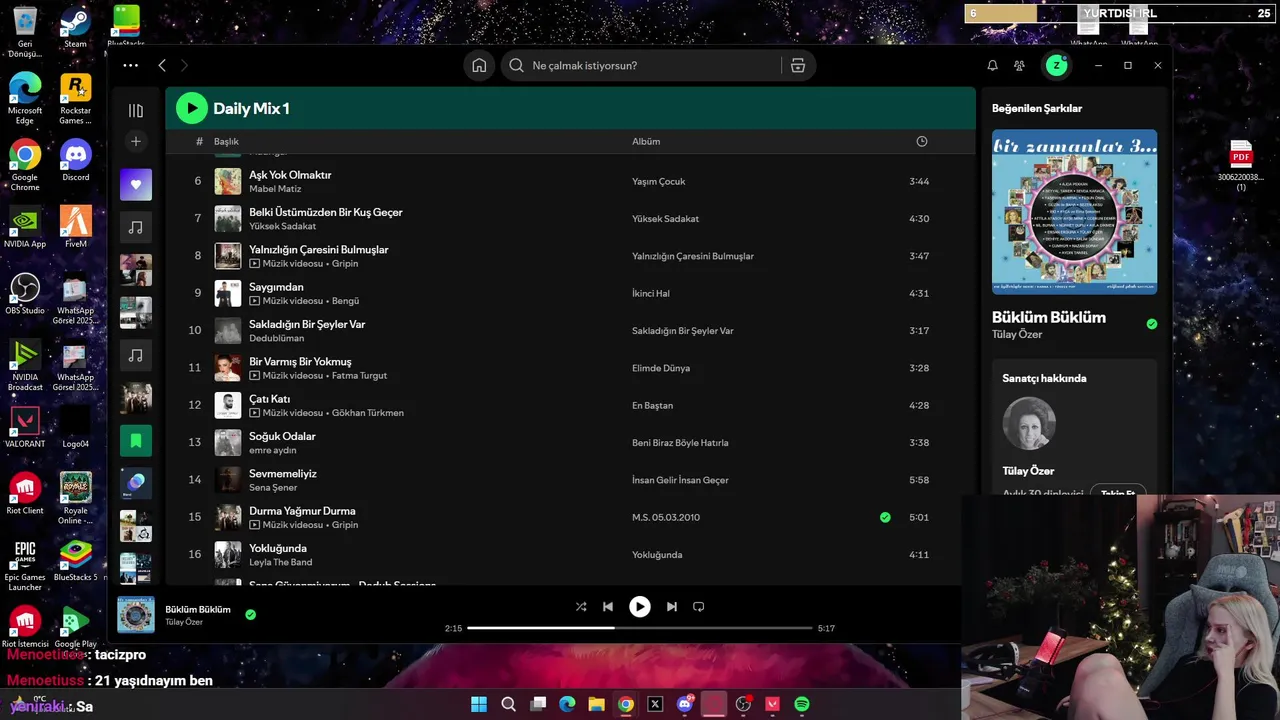Open the artist link Bengü
This screenshot has width=1280, height=720.
pos(345,301)
